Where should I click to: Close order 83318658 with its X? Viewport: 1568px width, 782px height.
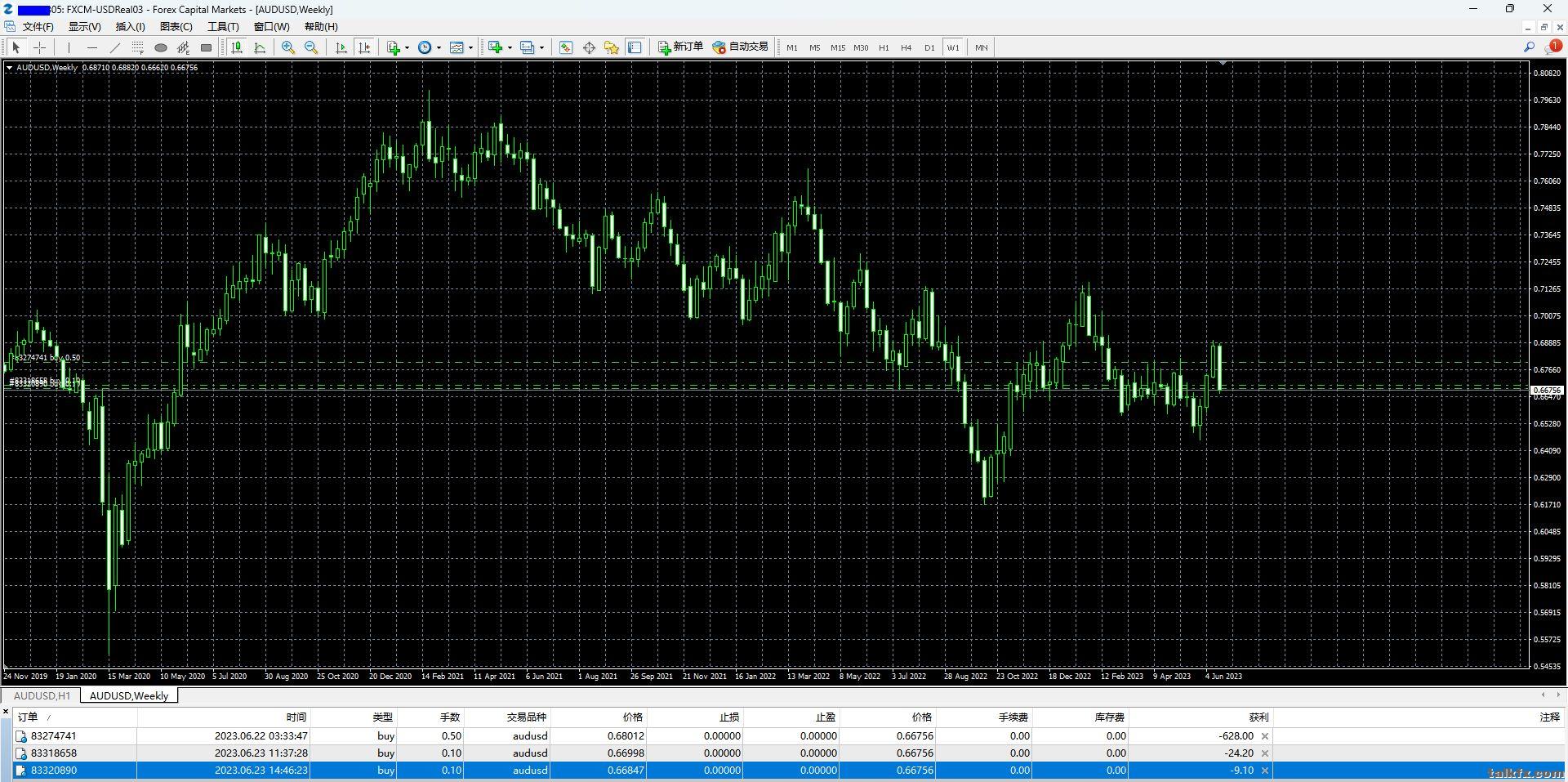click(1265, 753)
